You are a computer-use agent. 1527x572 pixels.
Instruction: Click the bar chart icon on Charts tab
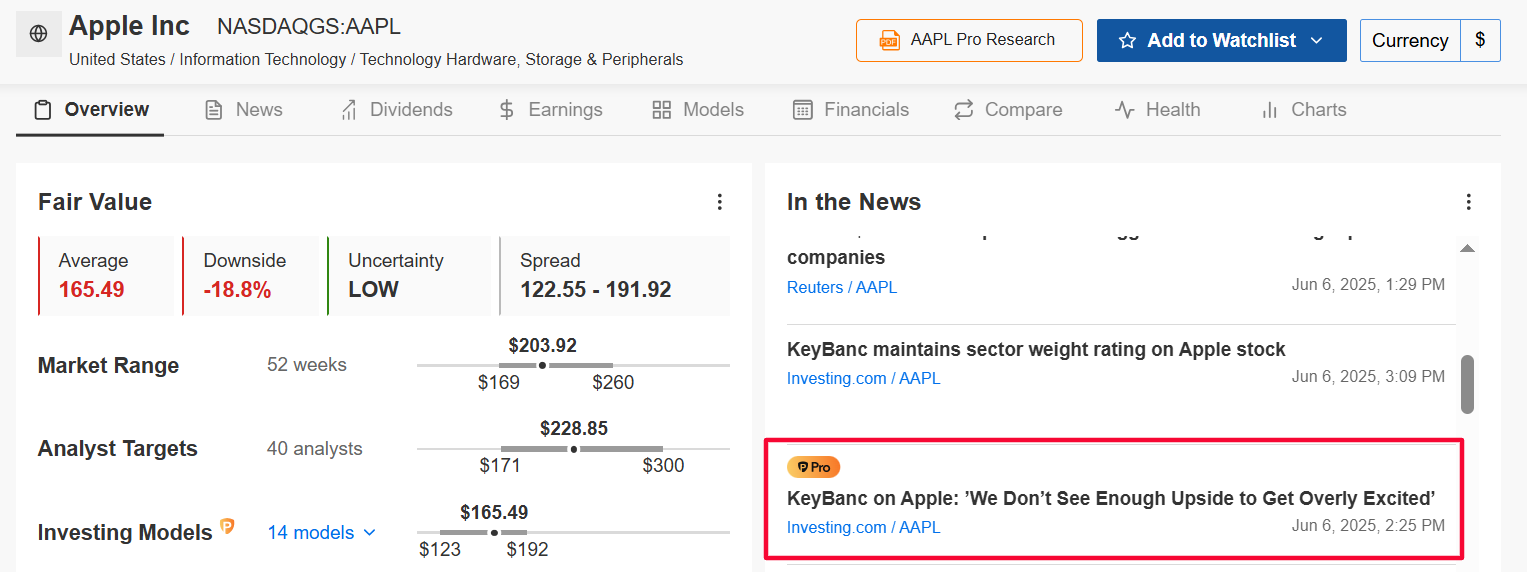tap(1270, 110)
